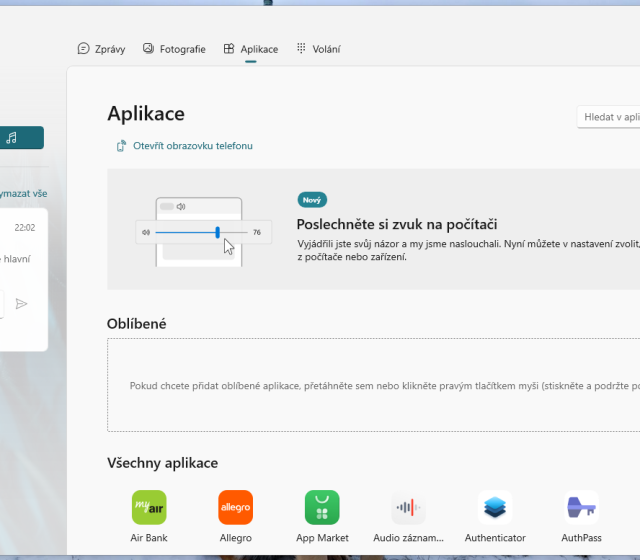The height and width of the screenshot is (560, 640).
Task: Launch the AuthPass app
Action: (x=581, y=507)
